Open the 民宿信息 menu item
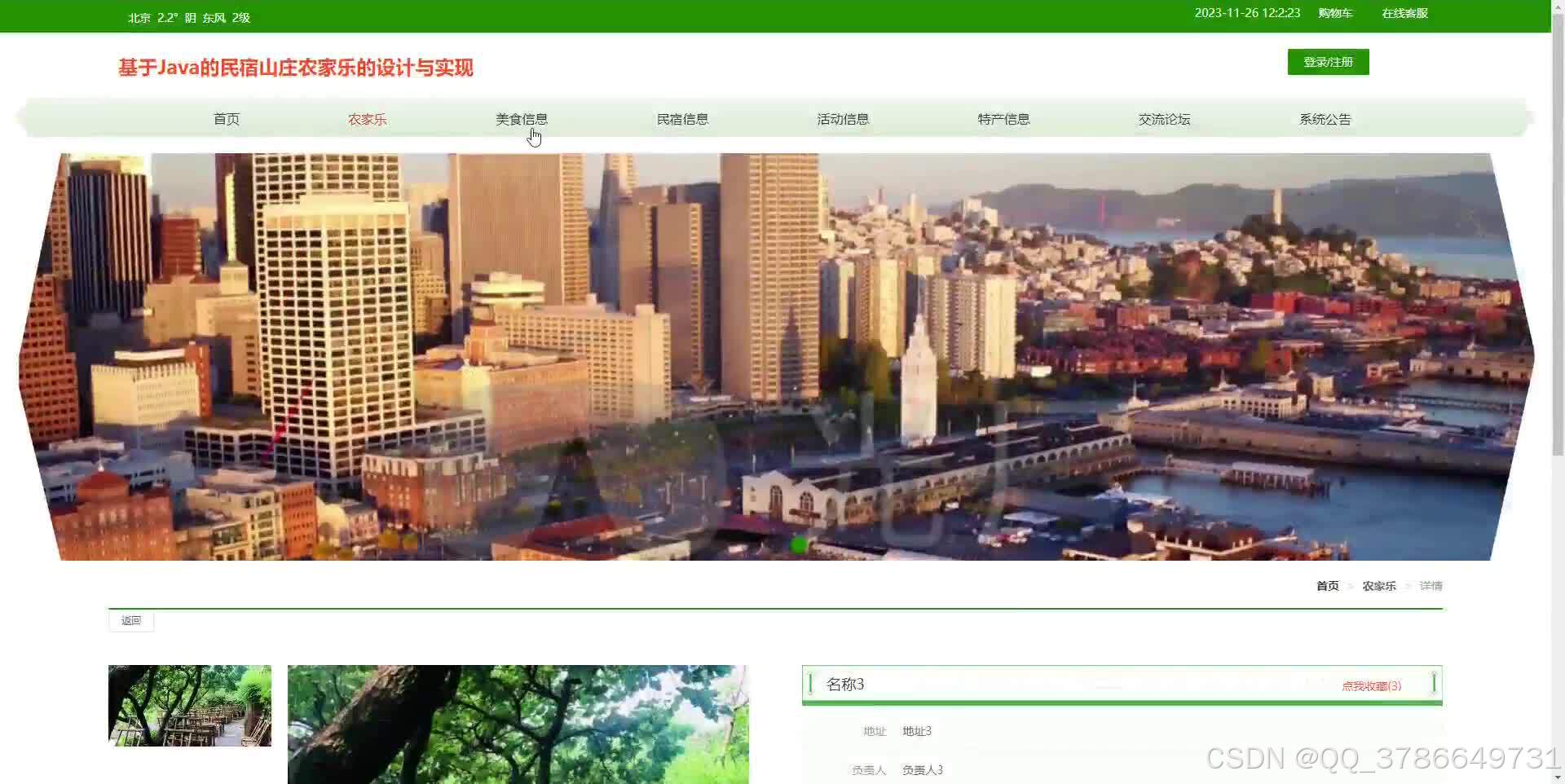Screen dimensions: 1565x784 (x=682, y=118)
